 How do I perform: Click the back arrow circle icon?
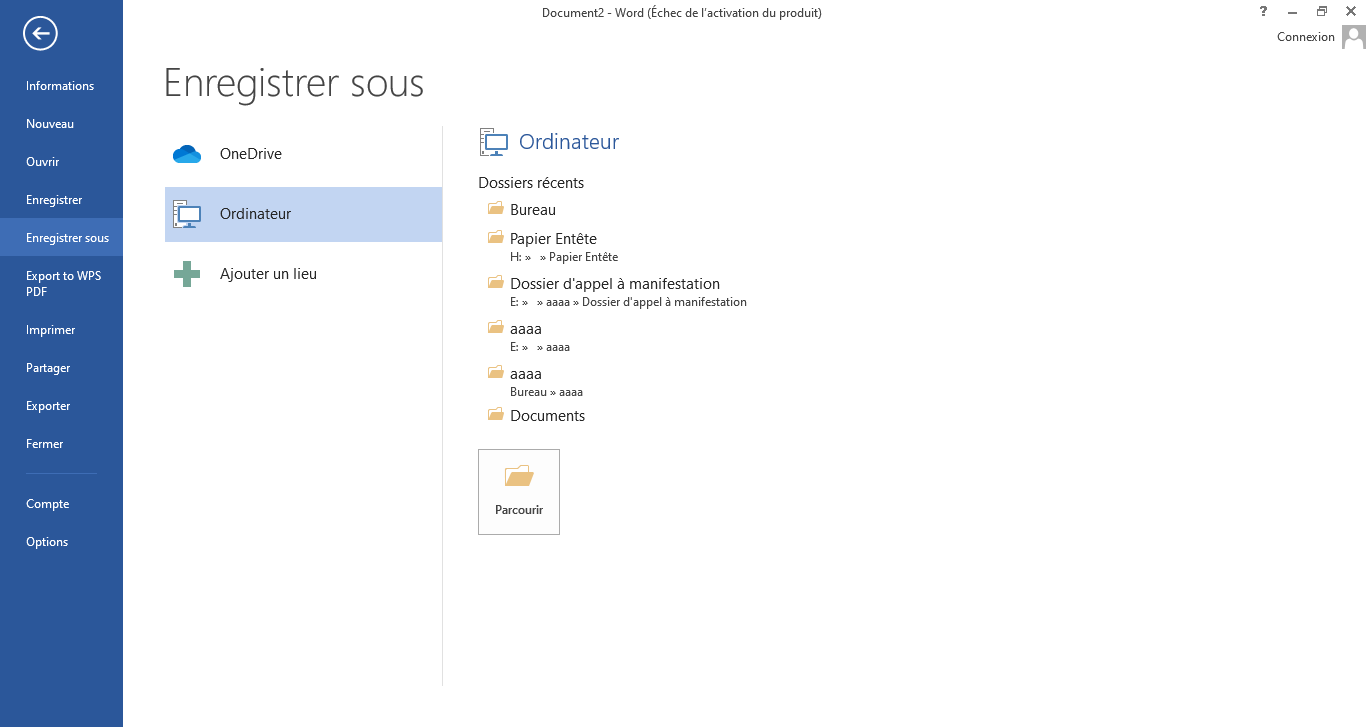[x=41, y=34]
